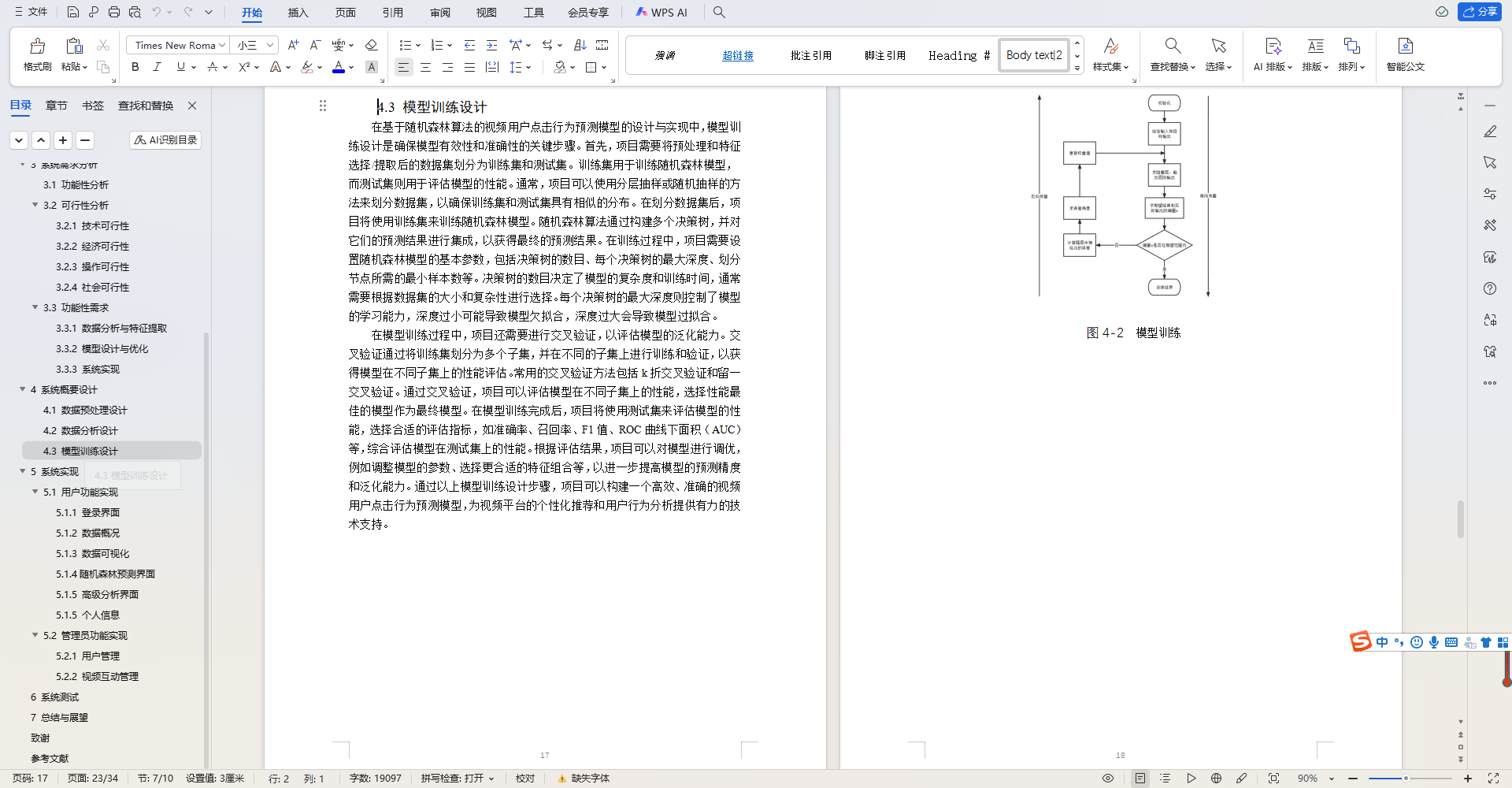
Task: Toggle Bold formatting
Action: [135, 67]
